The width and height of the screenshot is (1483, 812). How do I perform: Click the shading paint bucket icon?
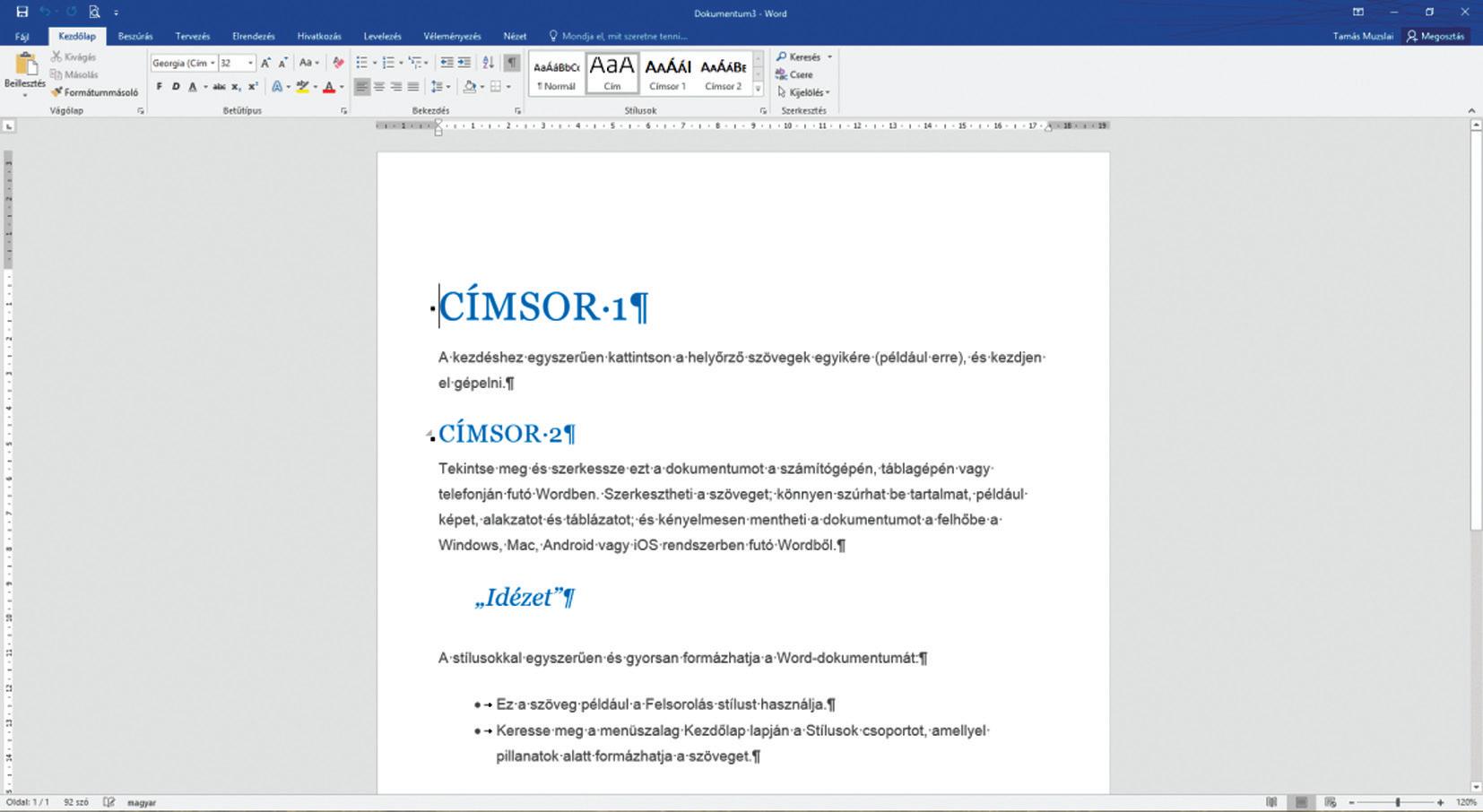pos(469,87)
